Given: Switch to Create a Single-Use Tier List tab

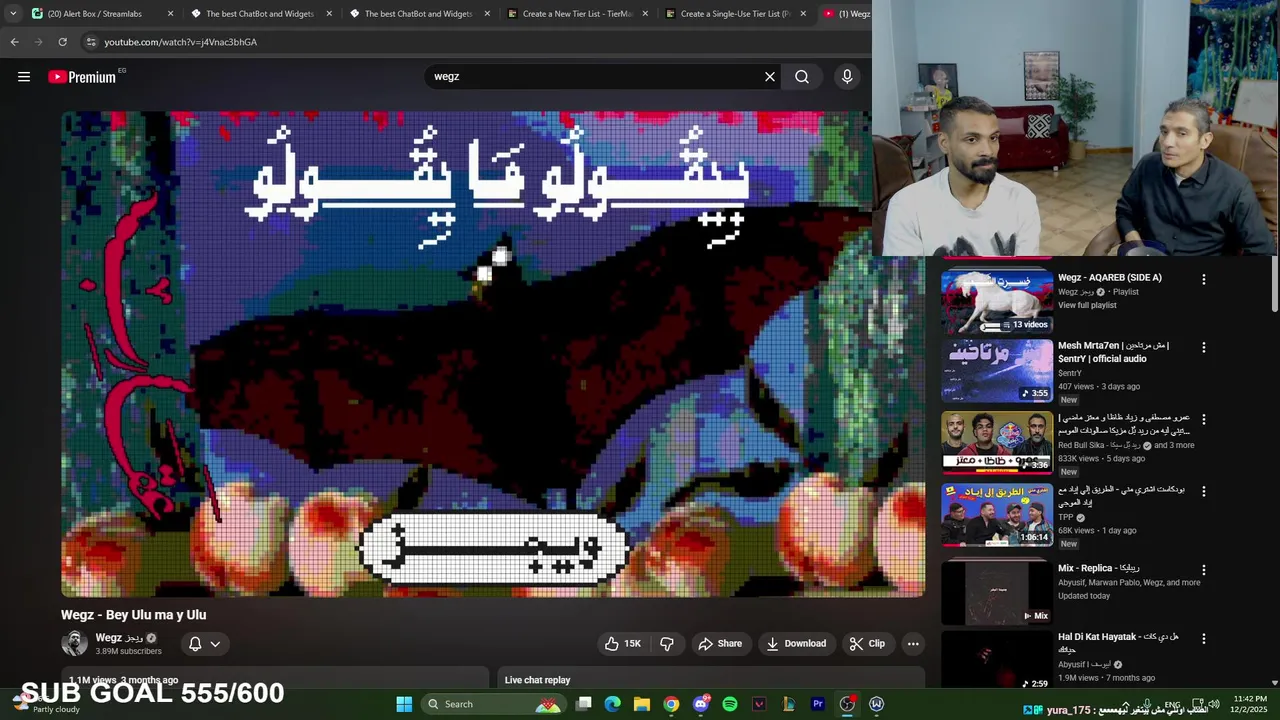Looking at the screenshot, I should click(x=735, y=14).
